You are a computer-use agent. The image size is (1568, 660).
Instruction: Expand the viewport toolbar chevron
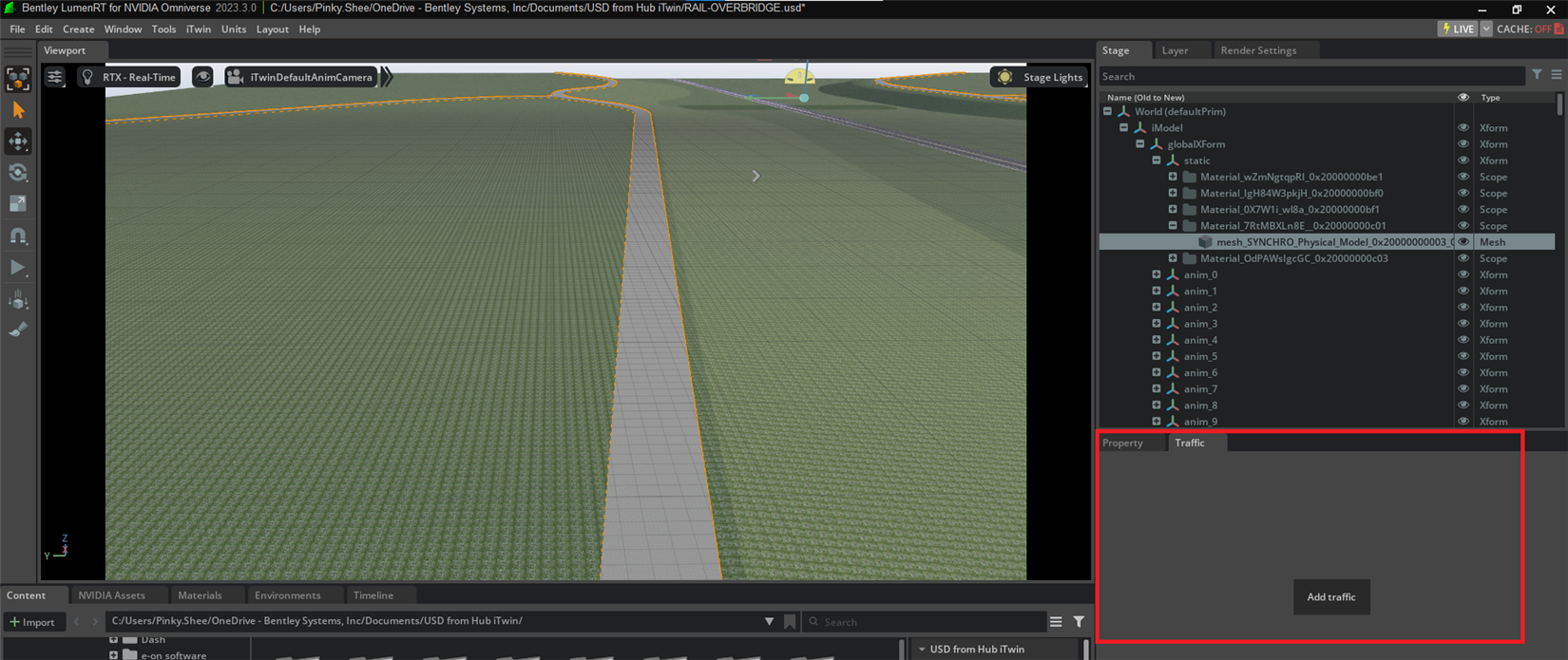tap(387, 77)
